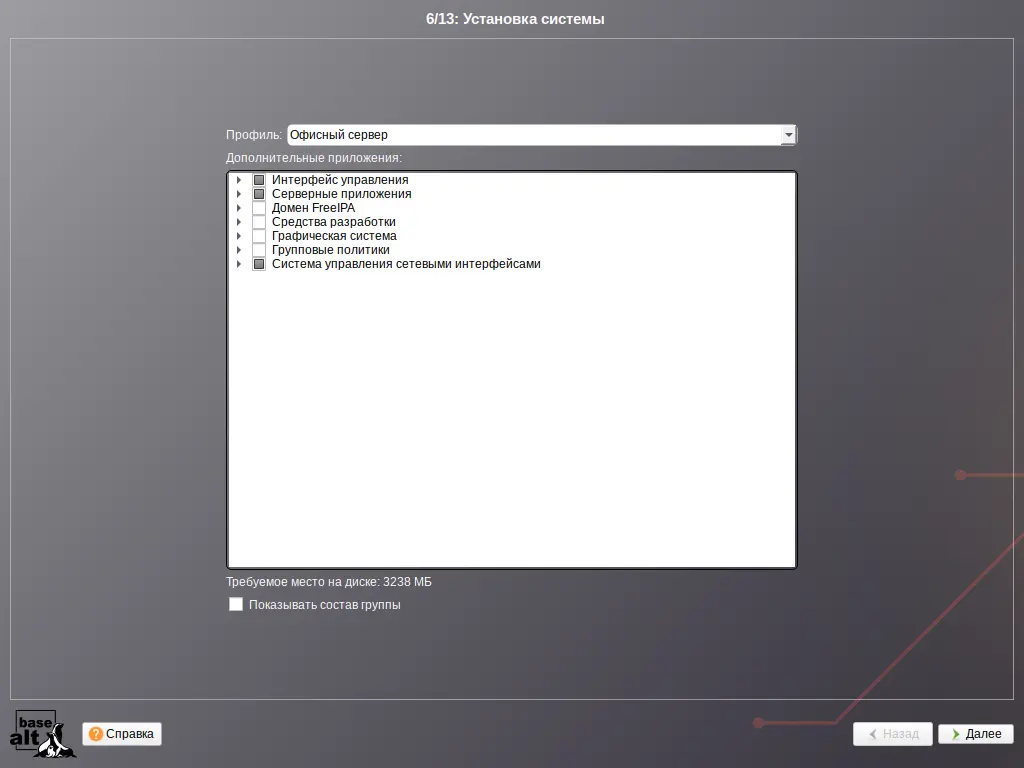Image resolution: width=1024 pixels, height=768 pixels.
Task: Click the Назад back button
Action: coord(893,734)
